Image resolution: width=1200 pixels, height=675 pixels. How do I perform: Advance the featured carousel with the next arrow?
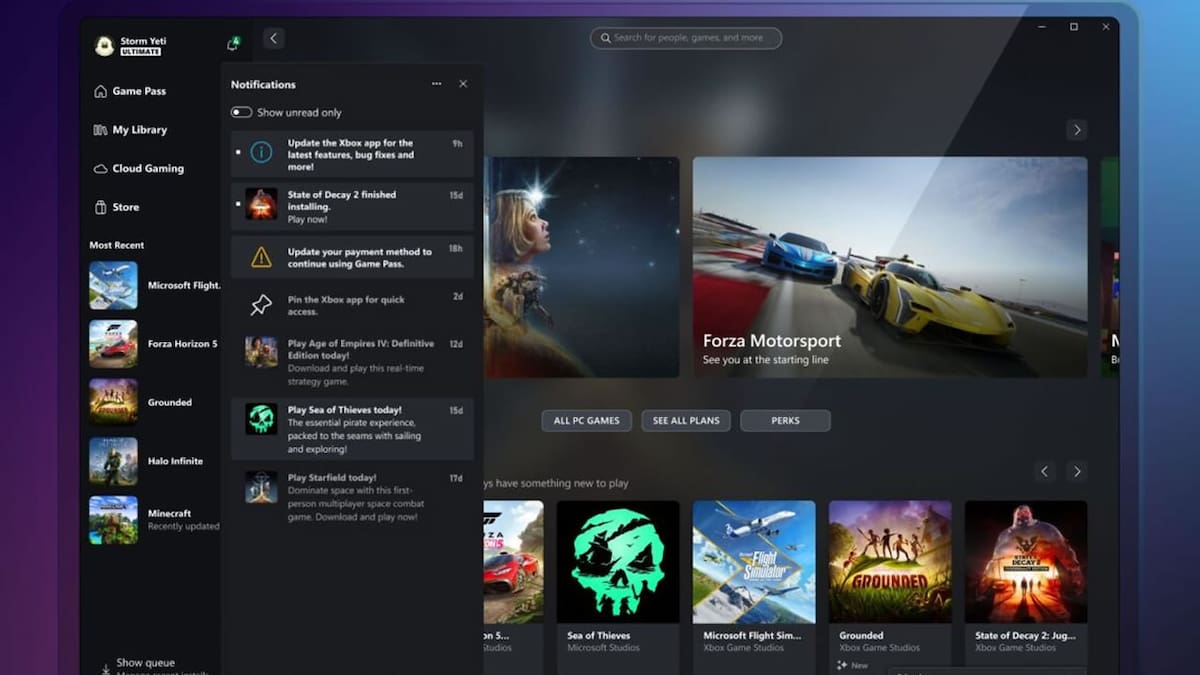[x=1076, y=130]
